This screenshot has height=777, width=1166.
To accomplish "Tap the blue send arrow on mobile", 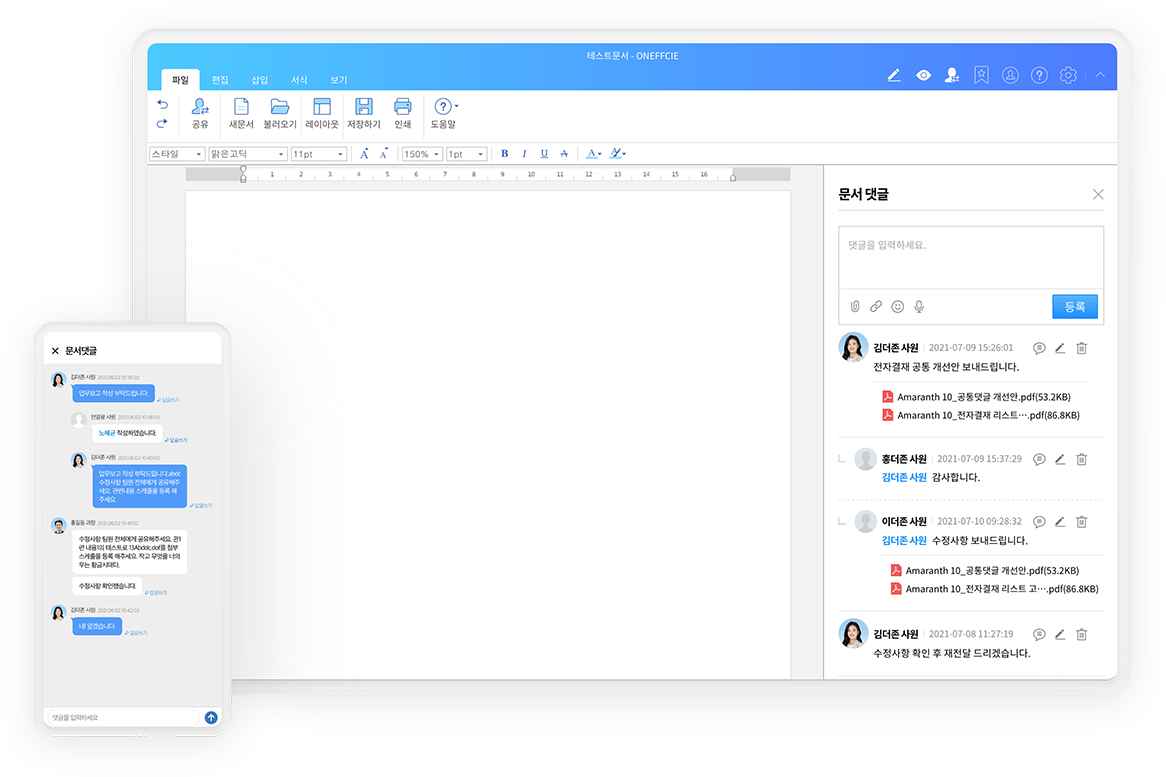I will (x=211, y=718).
